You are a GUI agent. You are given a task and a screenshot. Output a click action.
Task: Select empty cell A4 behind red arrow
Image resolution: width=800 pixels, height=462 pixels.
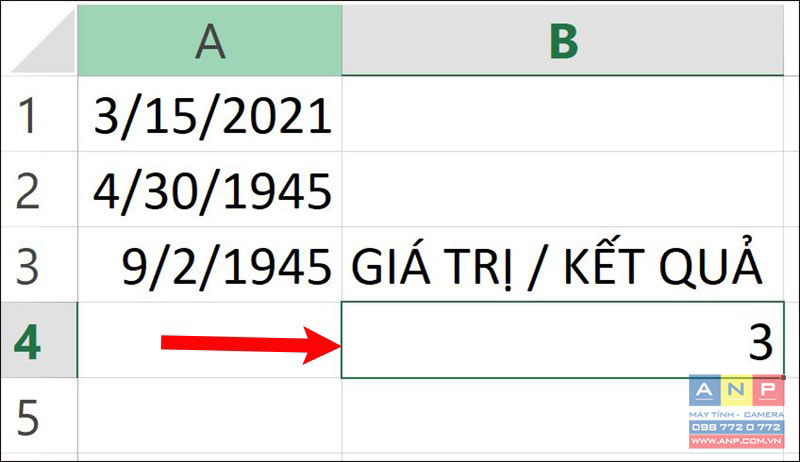(x=210, y=340)
